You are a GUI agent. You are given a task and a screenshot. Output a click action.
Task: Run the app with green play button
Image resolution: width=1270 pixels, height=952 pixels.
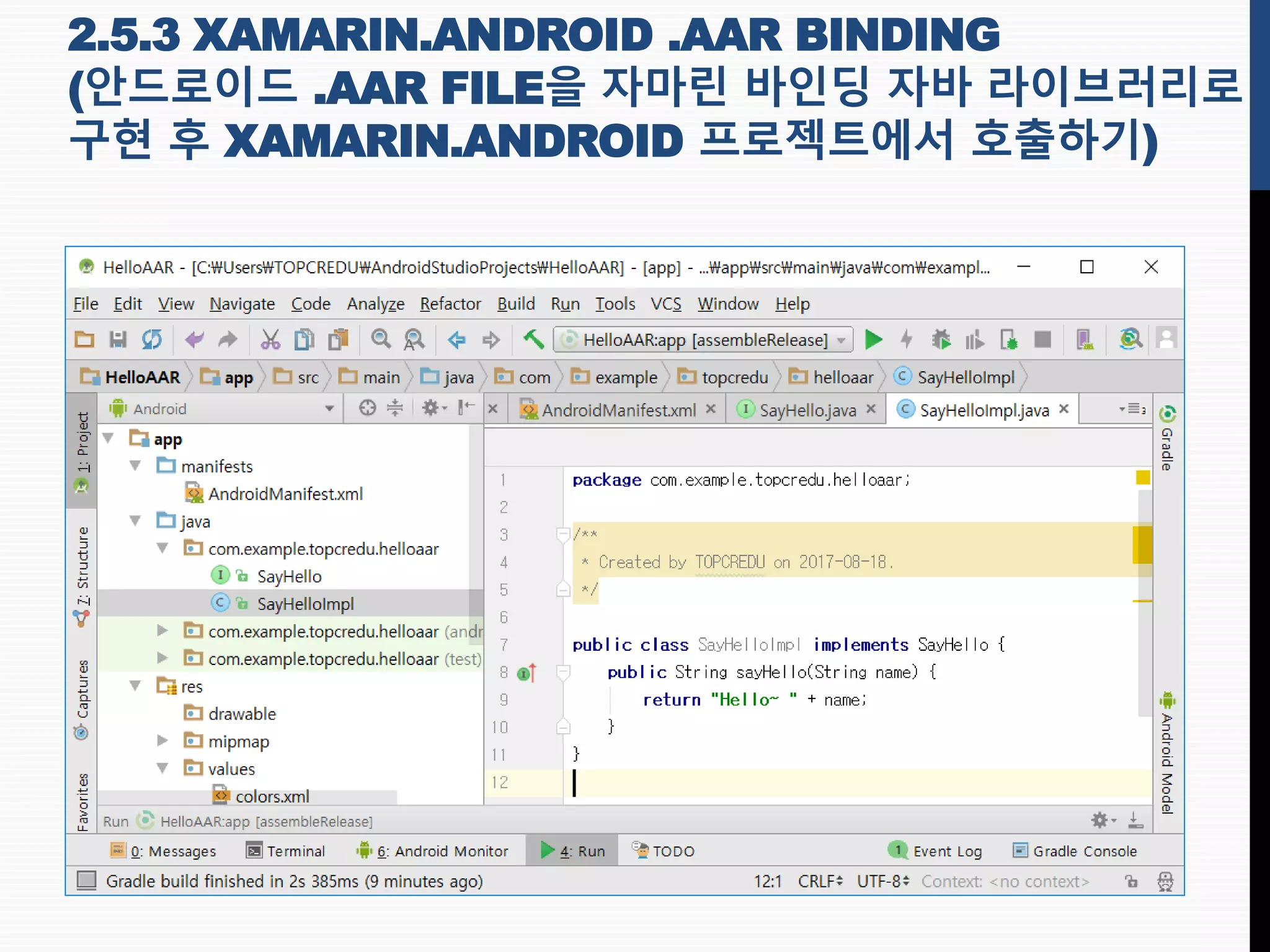[873, 339]
